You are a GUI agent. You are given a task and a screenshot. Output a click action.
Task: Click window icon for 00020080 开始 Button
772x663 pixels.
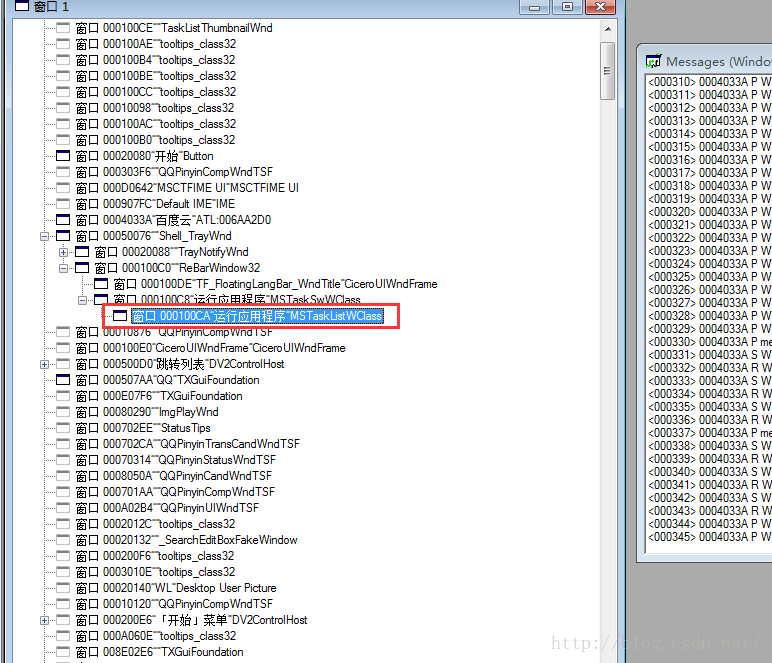[x=63, y=156]
